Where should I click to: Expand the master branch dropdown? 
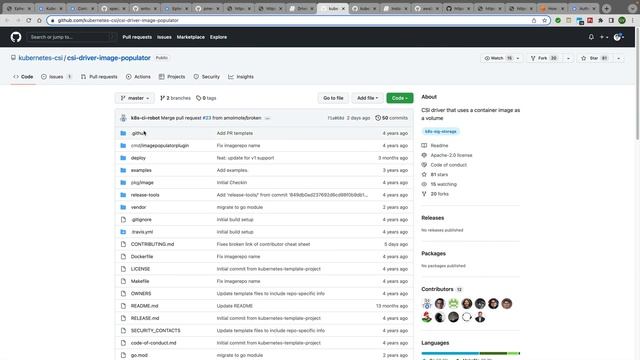(135, 98)
